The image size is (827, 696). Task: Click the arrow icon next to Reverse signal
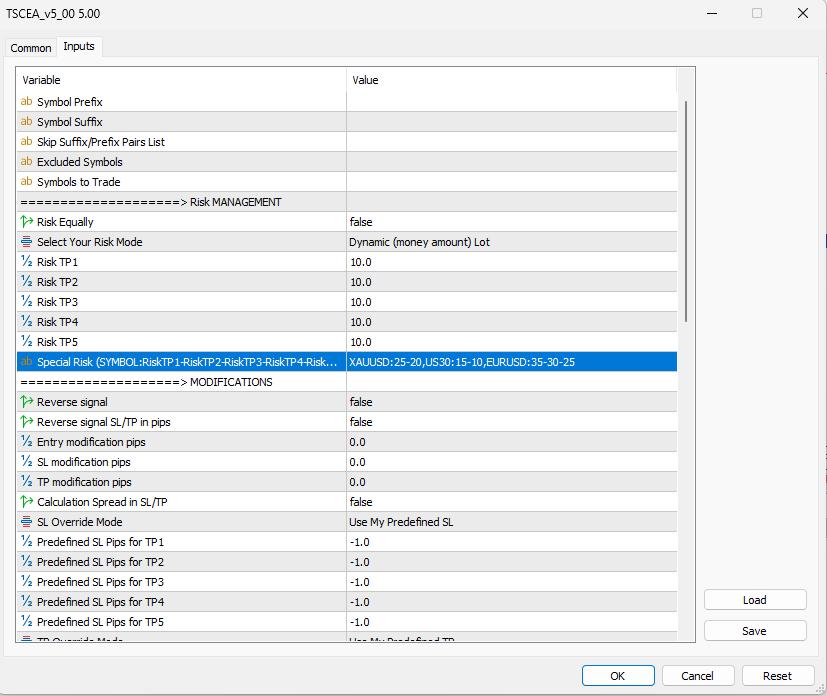pyautogui.click(x=27, y=402)
